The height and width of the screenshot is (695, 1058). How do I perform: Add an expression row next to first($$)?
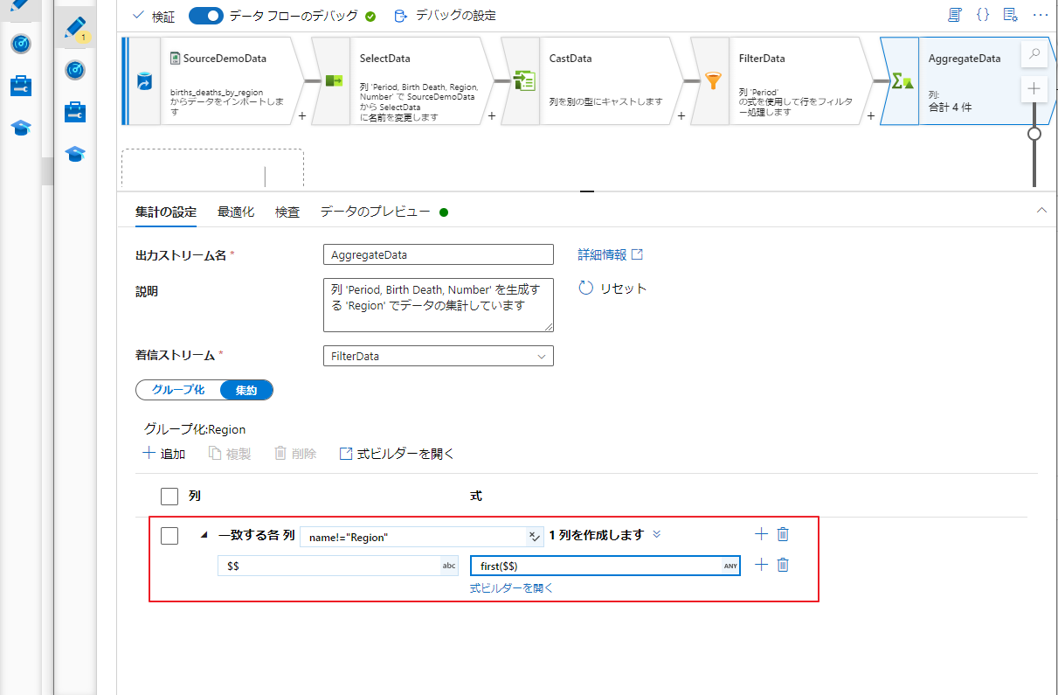tap(761, 565)
